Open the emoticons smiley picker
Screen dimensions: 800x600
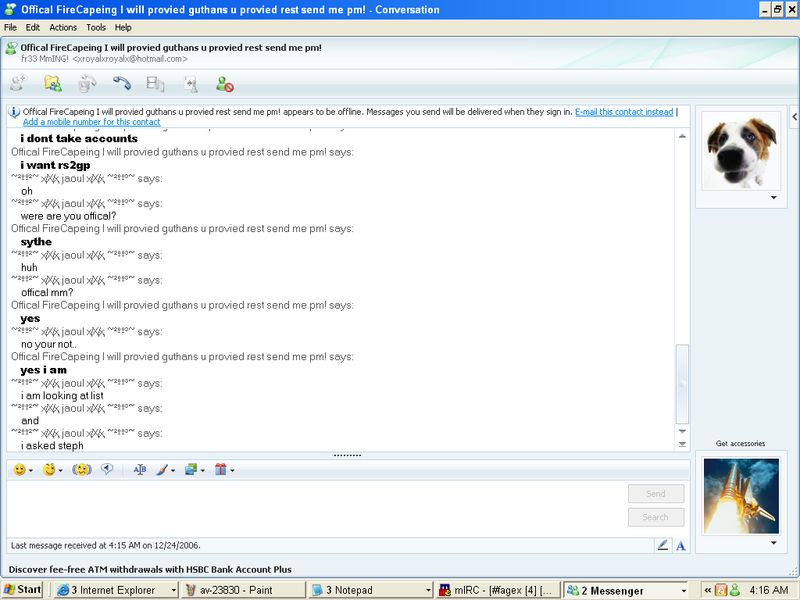click(x=19, y=469)
